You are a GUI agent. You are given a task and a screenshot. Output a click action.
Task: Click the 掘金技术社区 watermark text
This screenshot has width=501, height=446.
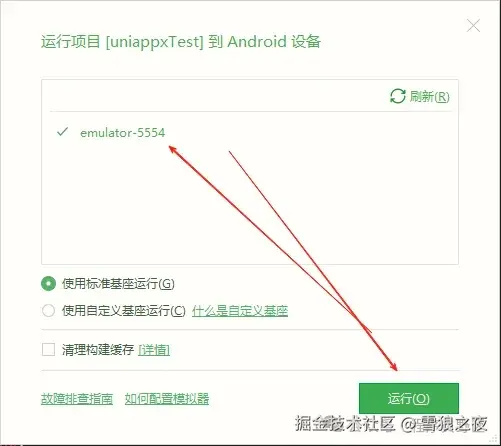345,424
